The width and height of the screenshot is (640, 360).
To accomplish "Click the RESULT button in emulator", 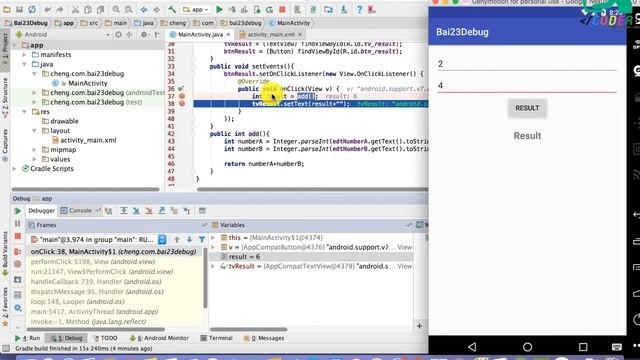I will tap(527, 108).
